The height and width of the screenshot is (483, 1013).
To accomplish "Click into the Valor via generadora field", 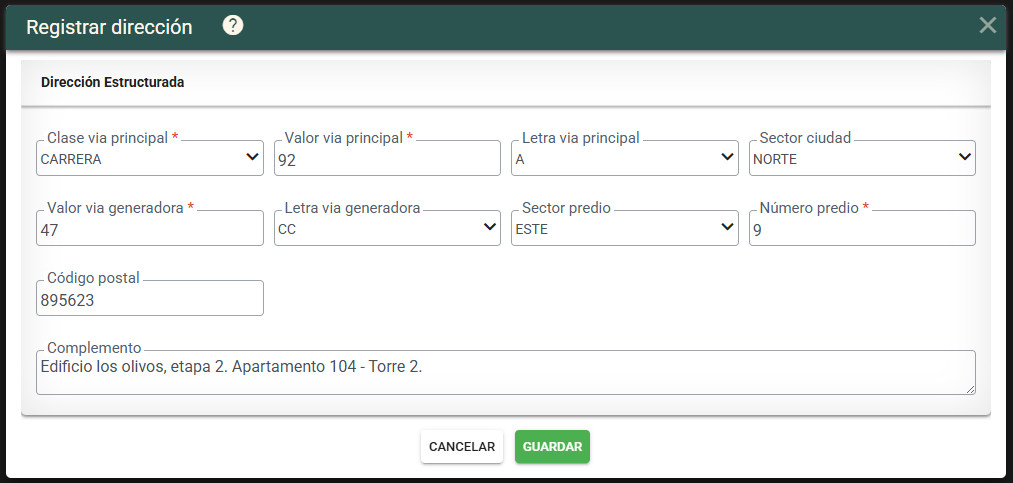I will (150, 228).
